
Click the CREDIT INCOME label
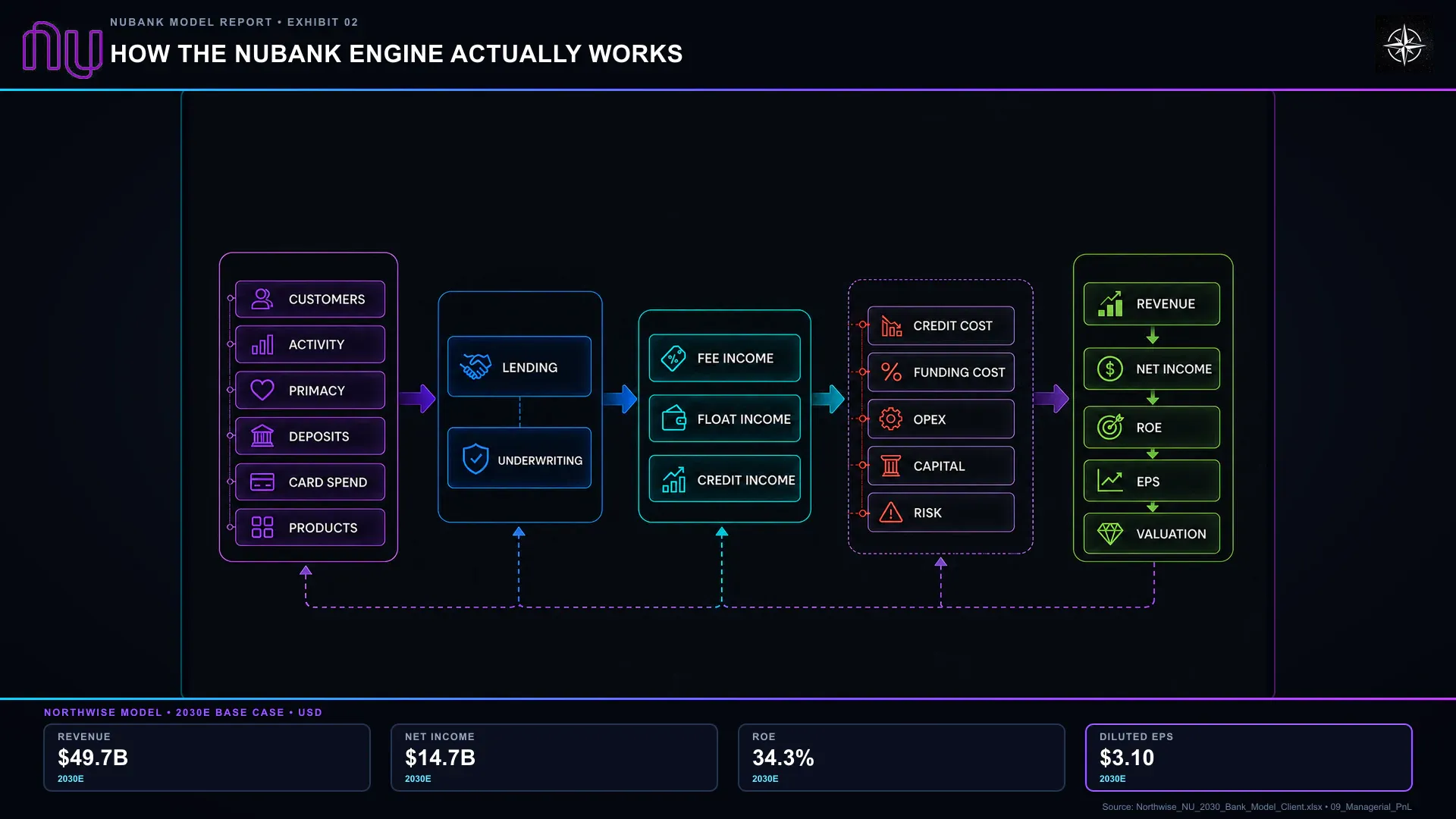tap(746, 480)
